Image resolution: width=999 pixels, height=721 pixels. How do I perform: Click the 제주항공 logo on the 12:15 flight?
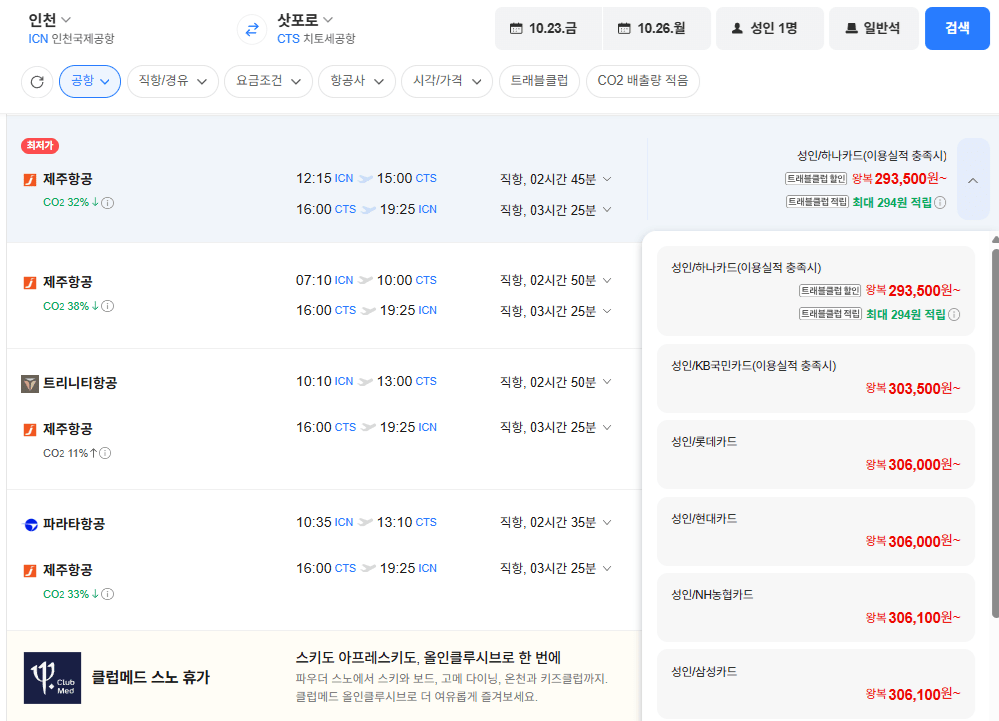[30, 180]
